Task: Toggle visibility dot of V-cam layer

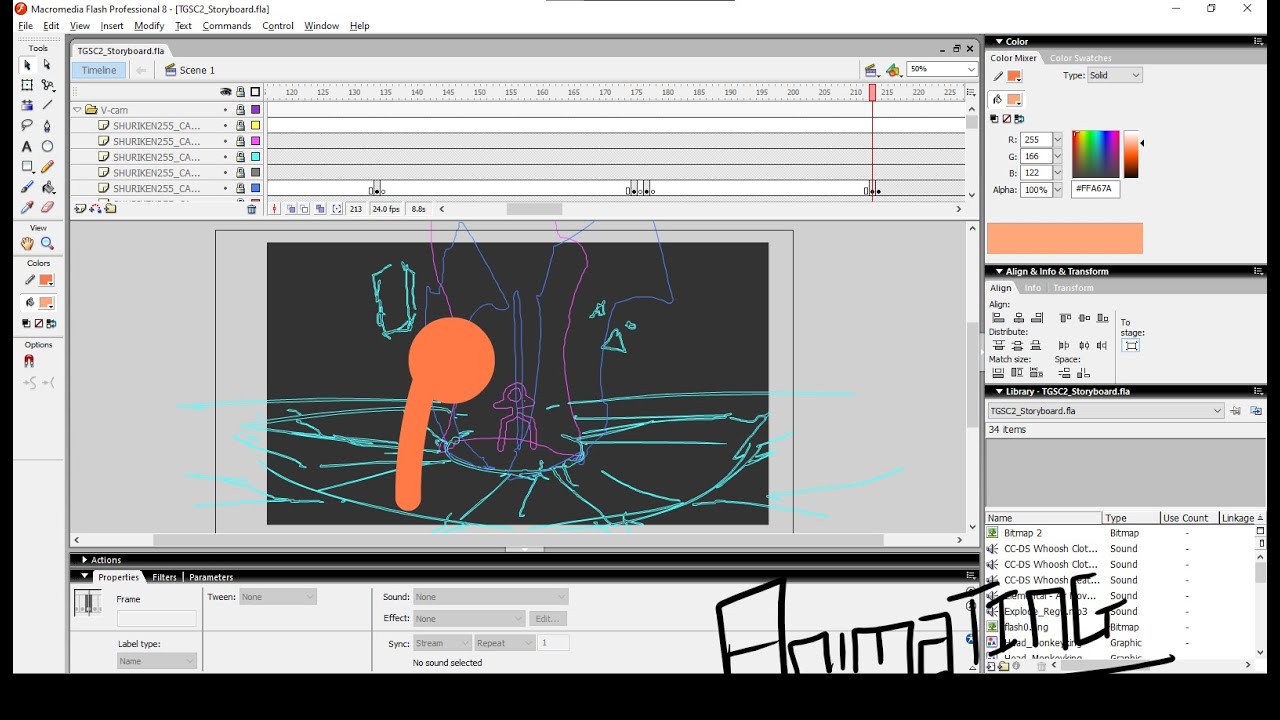Action: click(x=226, y=110)
